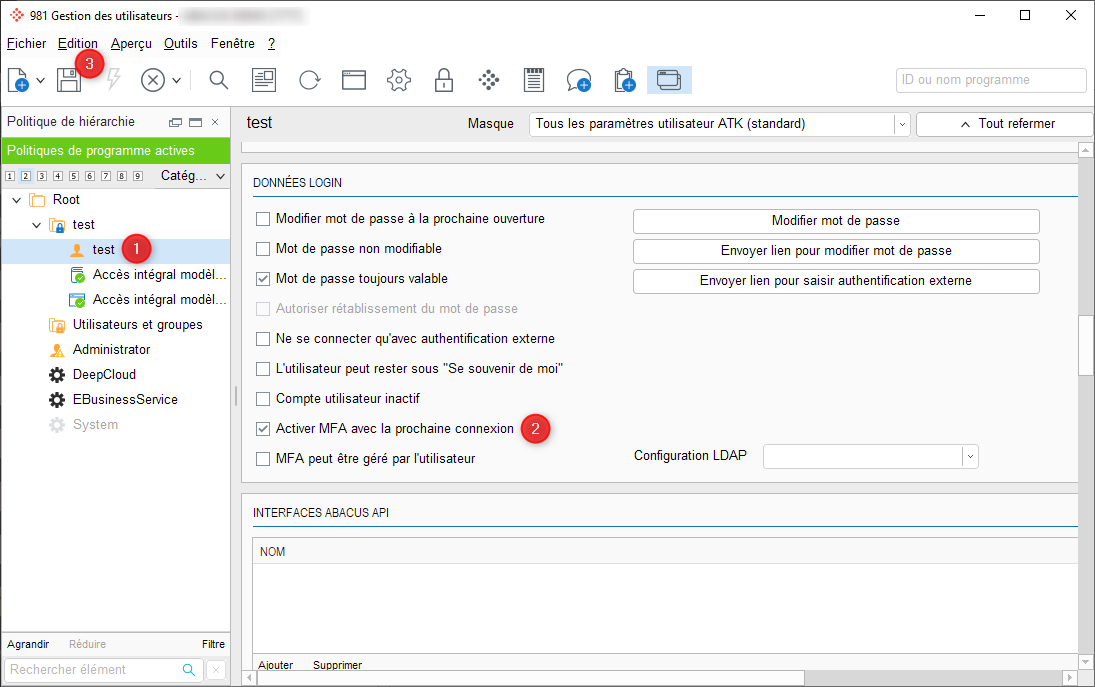Image resolution: width=1095 pixels, height=687 pixels.
Task: Click the padlock icon in toolbar
Action: tap(444, 80)
